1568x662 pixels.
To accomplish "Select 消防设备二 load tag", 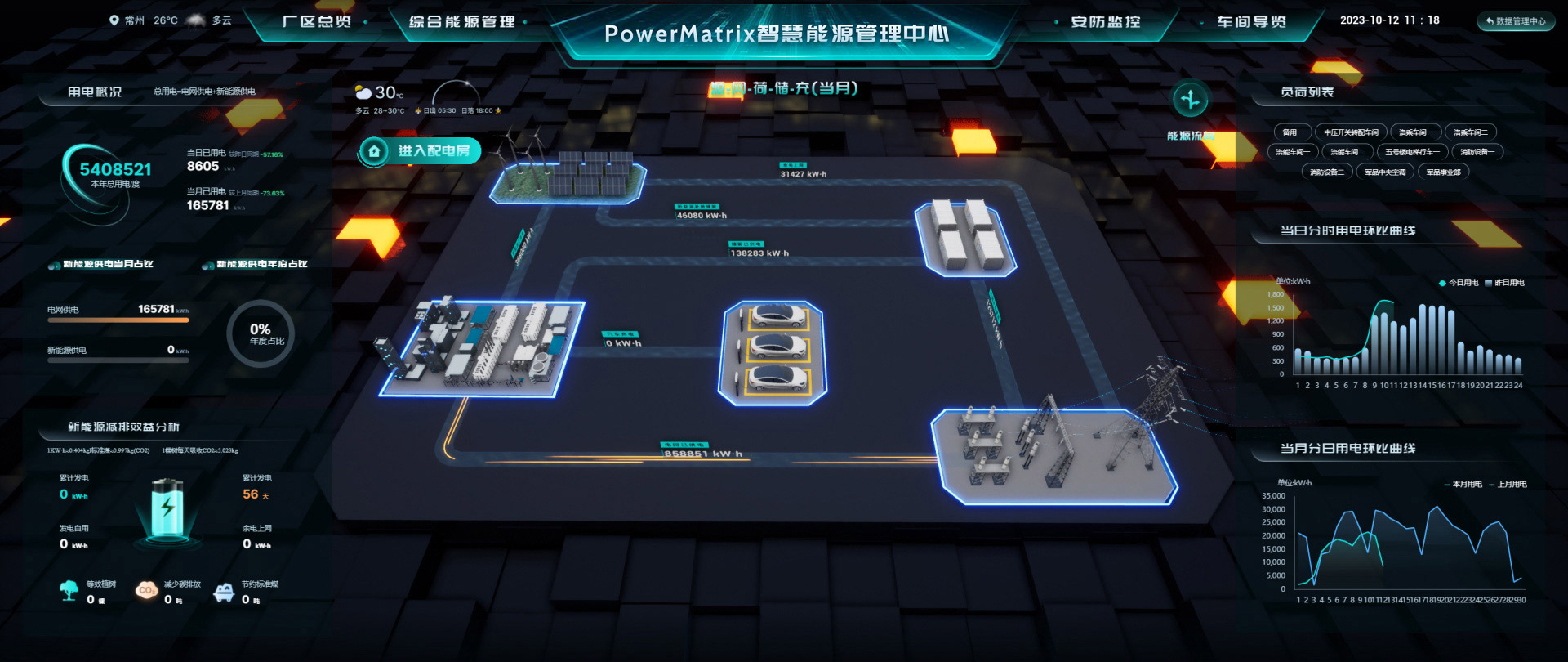I will point(1327,172).
